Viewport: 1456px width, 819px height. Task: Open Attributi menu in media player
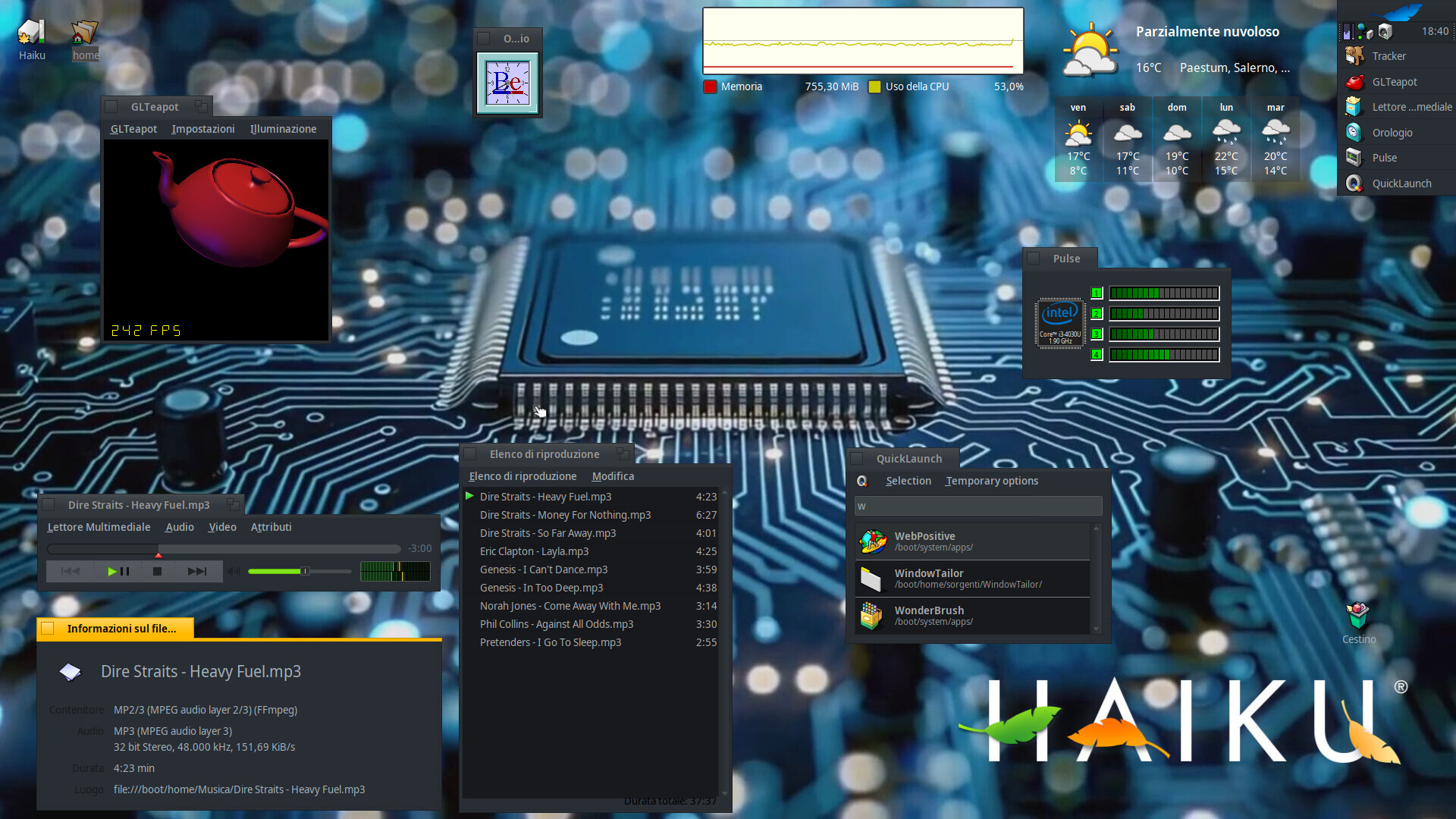click(271, 527)
